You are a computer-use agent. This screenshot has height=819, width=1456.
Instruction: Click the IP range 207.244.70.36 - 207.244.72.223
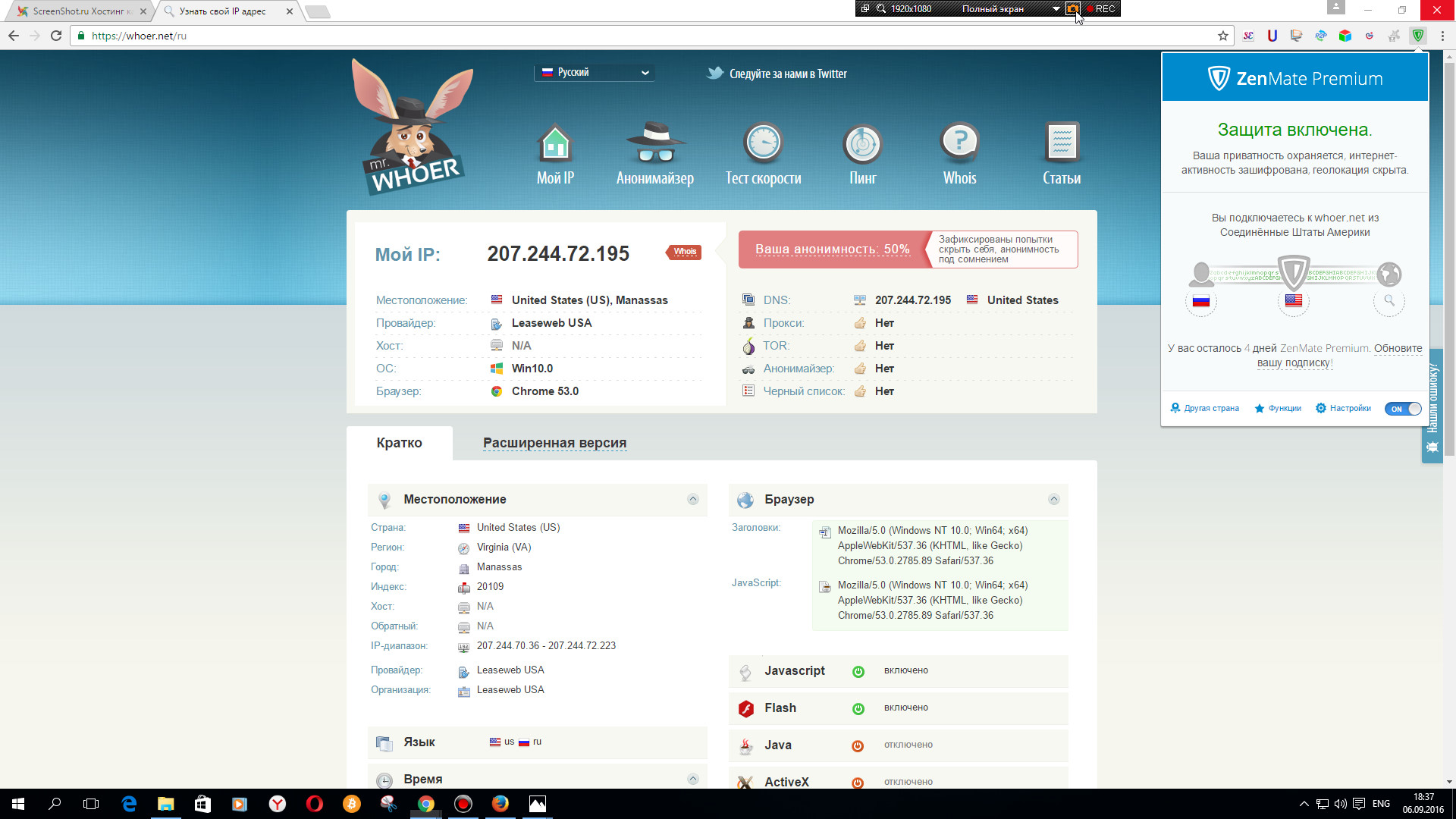[x=546, y=646]
